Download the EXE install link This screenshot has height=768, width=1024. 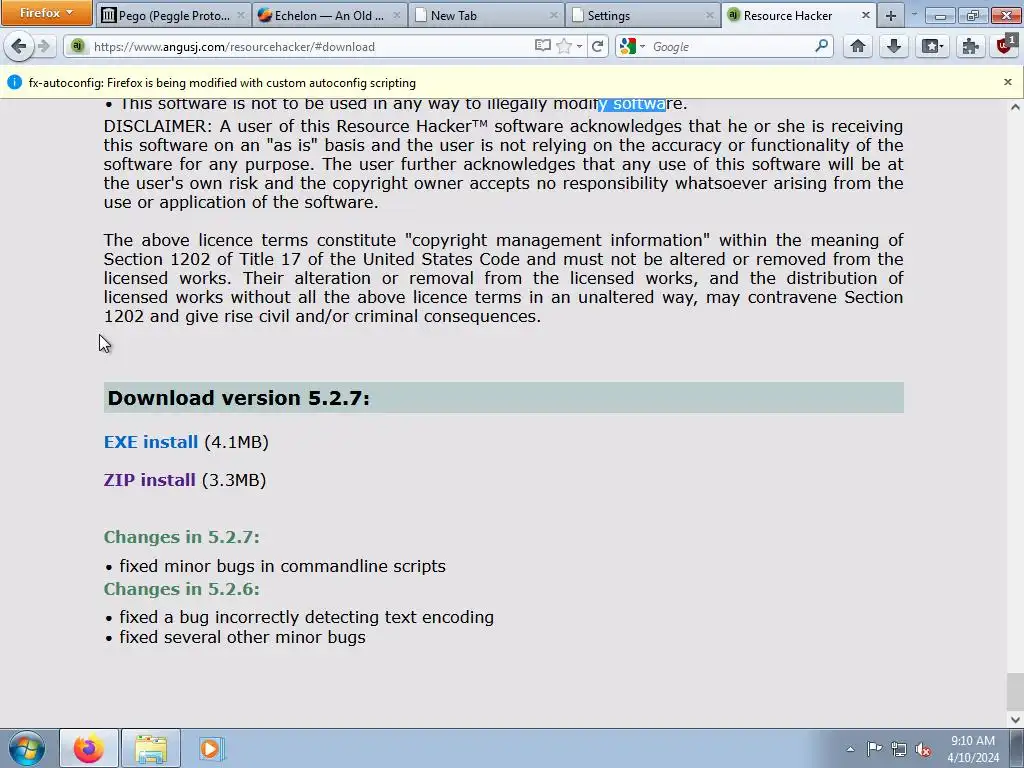[151, 442]
